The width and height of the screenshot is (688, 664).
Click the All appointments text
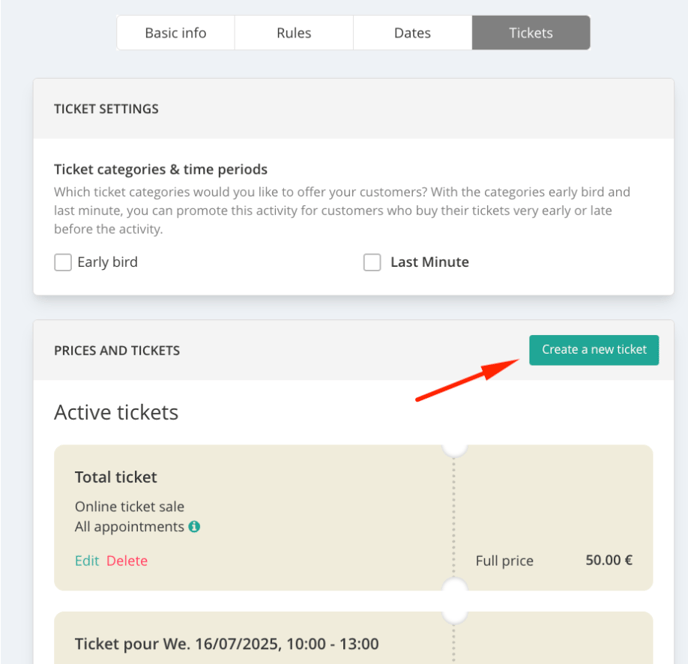coord(129,527)
